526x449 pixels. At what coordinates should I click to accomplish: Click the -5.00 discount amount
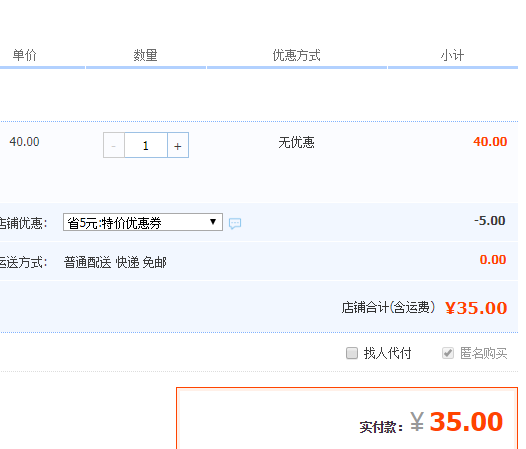click(x=489, y=221)
